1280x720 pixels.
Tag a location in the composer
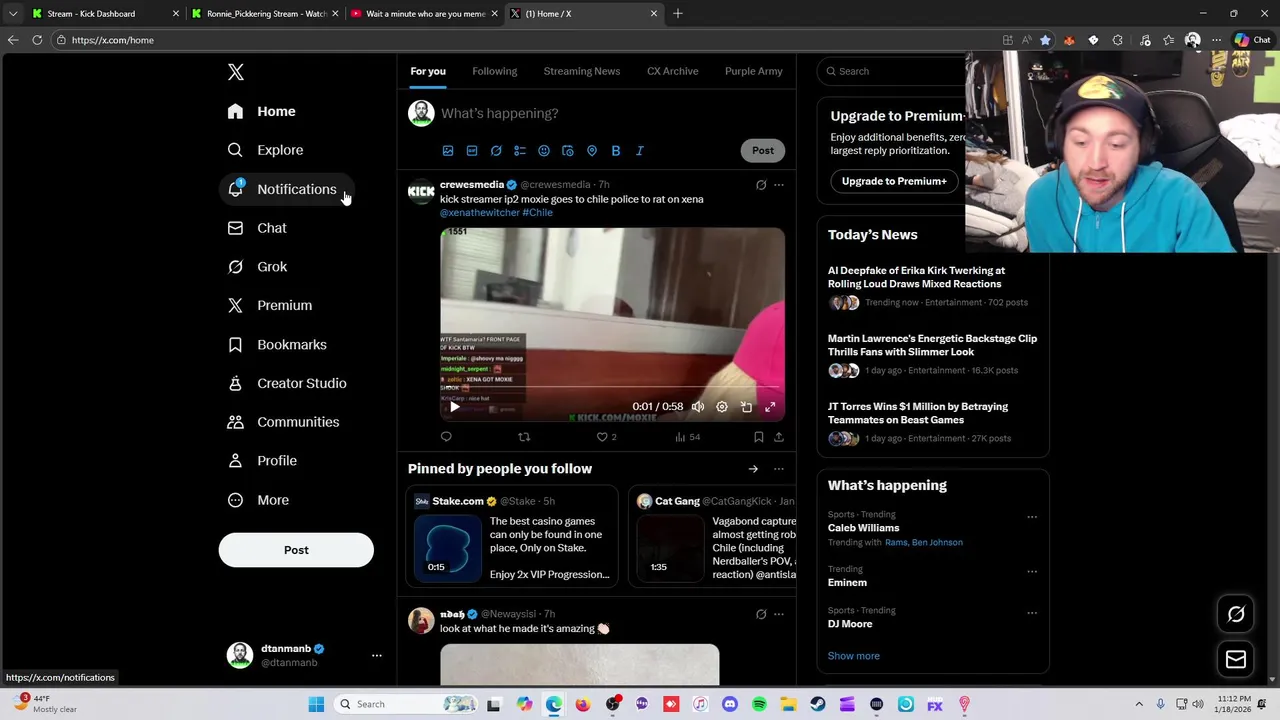[592, 151]
